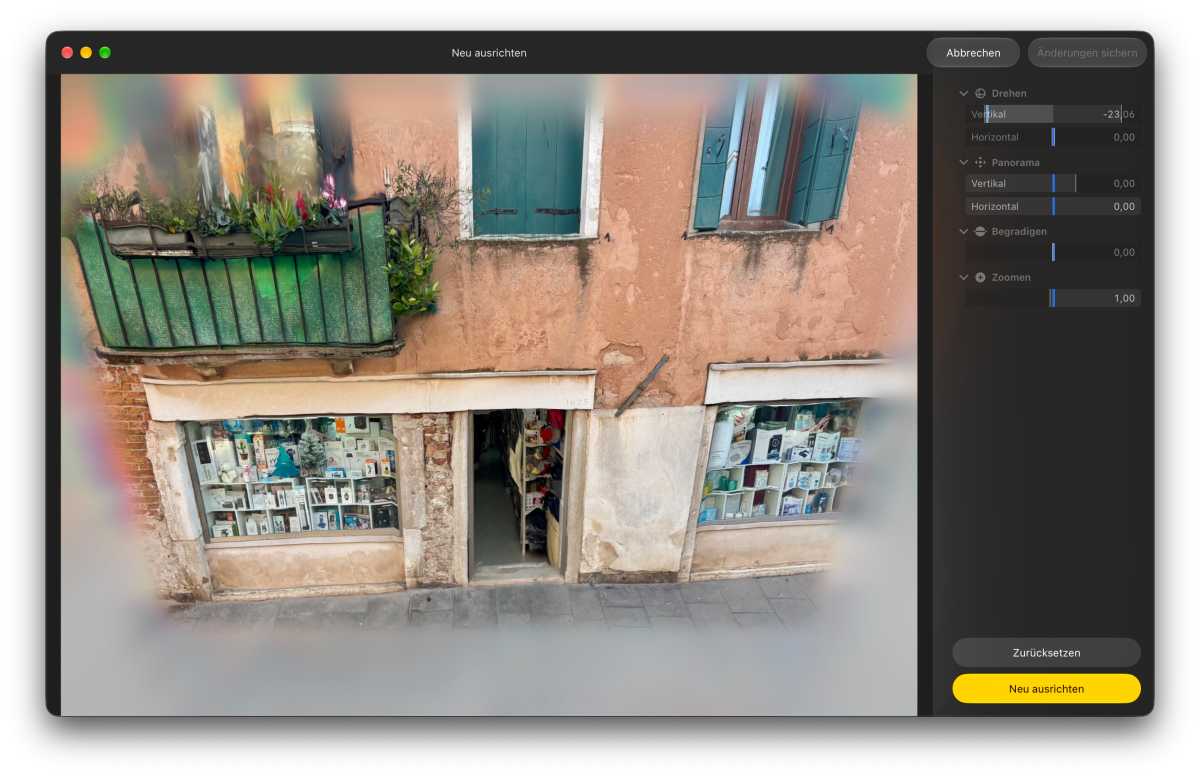The image size is (1200, 777).
Task: Click the green window zoom button
Action: [x=105, y=52]
